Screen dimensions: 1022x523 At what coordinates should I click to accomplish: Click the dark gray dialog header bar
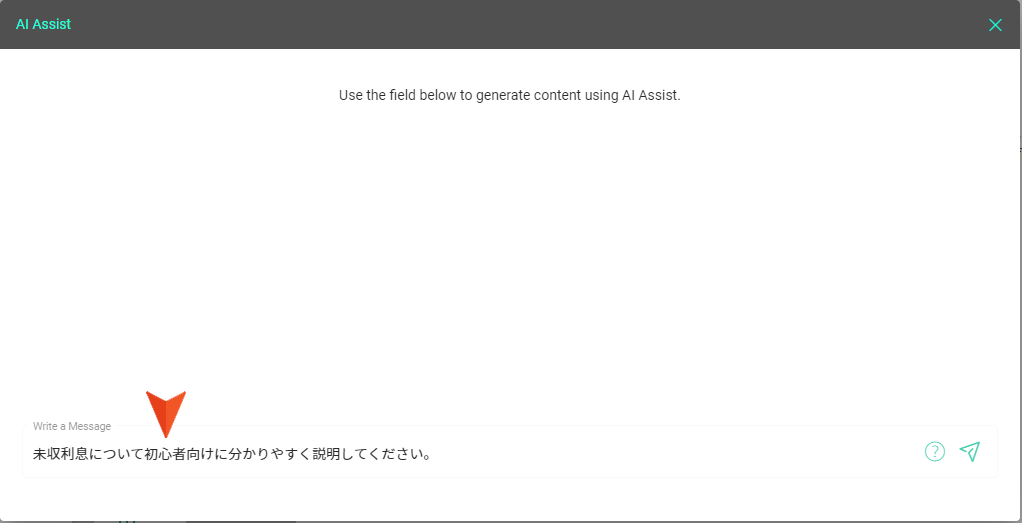point(510,25)
